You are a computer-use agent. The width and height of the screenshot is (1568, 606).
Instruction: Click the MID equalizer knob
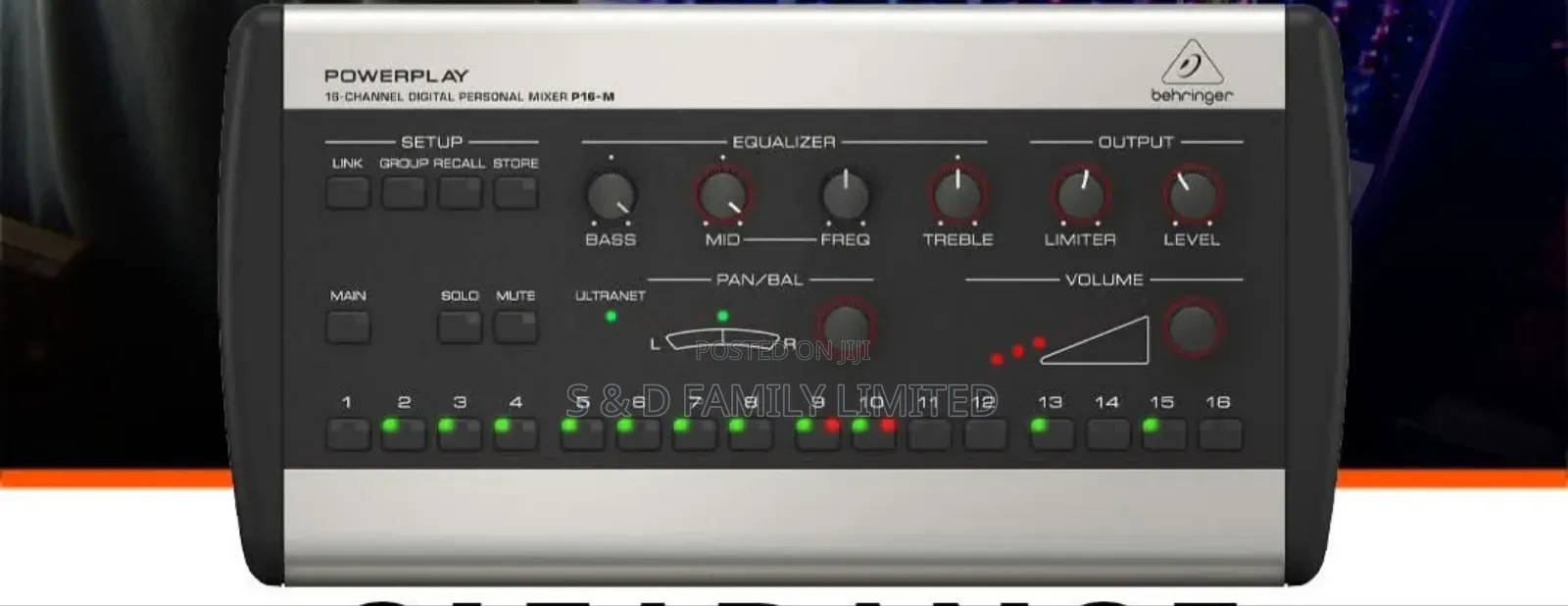click(723, 195)
